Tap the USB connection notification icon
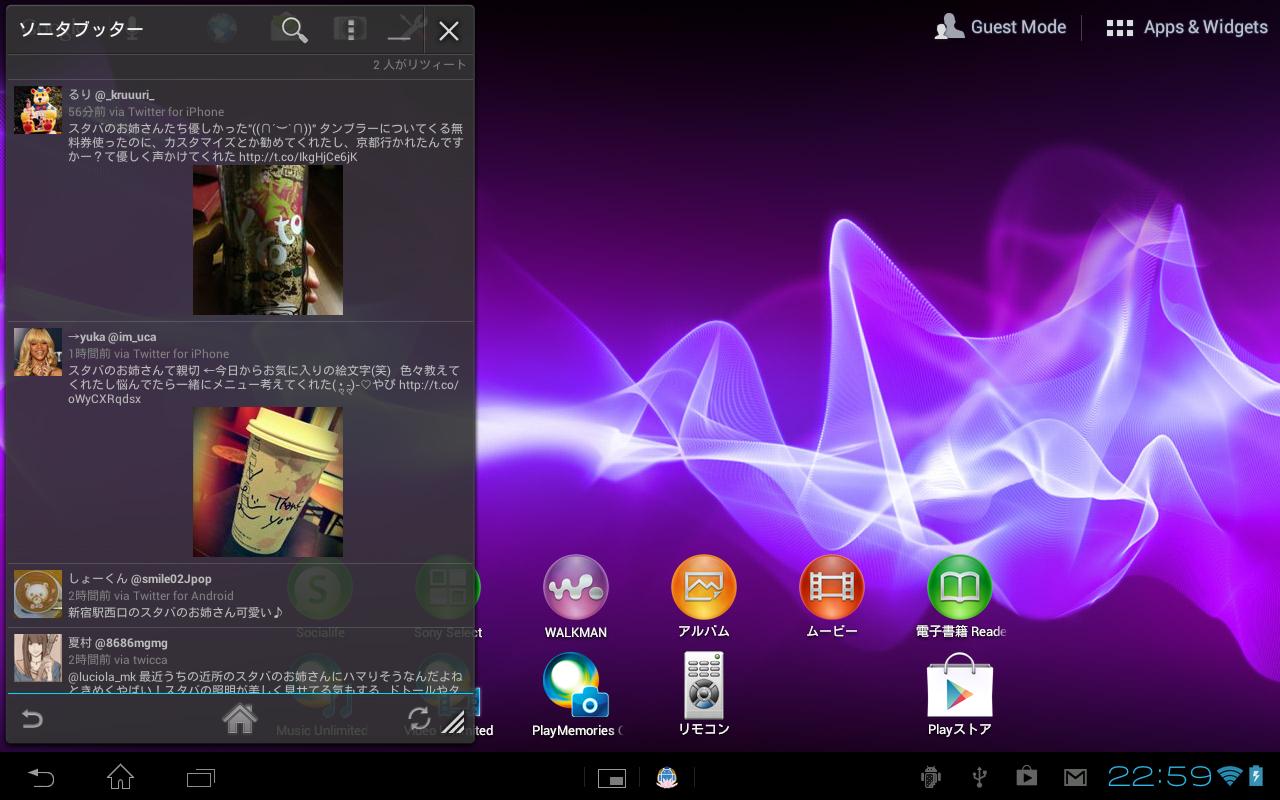Screen dimensions: 1280x800 [979, 777]
